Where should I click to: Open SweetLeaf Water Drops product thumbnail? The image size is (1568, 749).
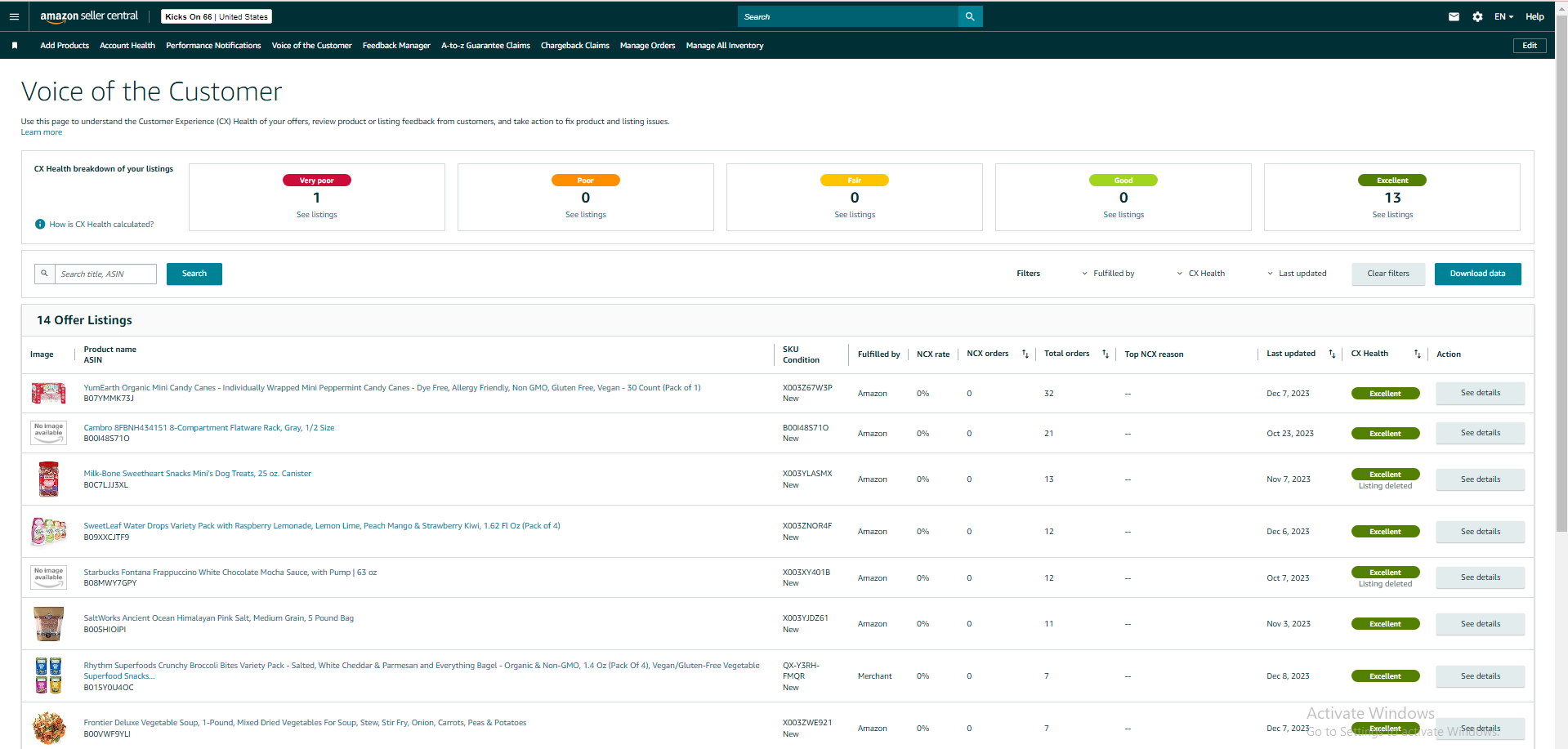(x=48, y=531)
